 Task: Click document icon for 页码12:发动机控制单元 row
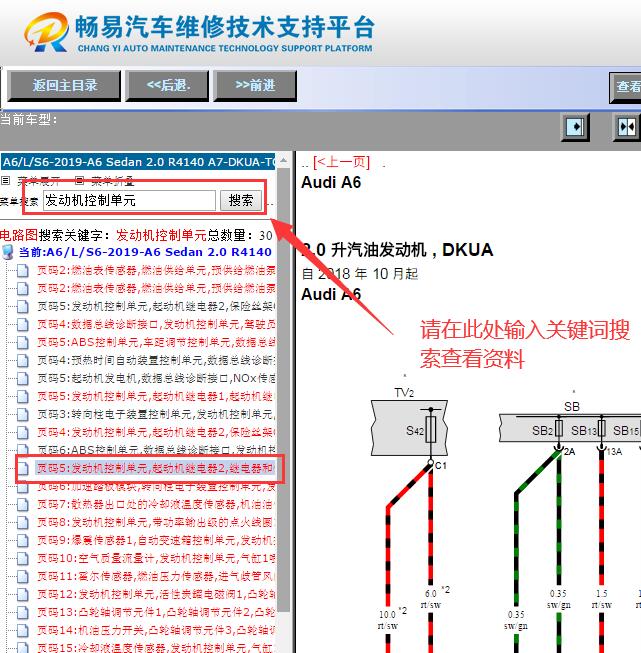(22, 594)
